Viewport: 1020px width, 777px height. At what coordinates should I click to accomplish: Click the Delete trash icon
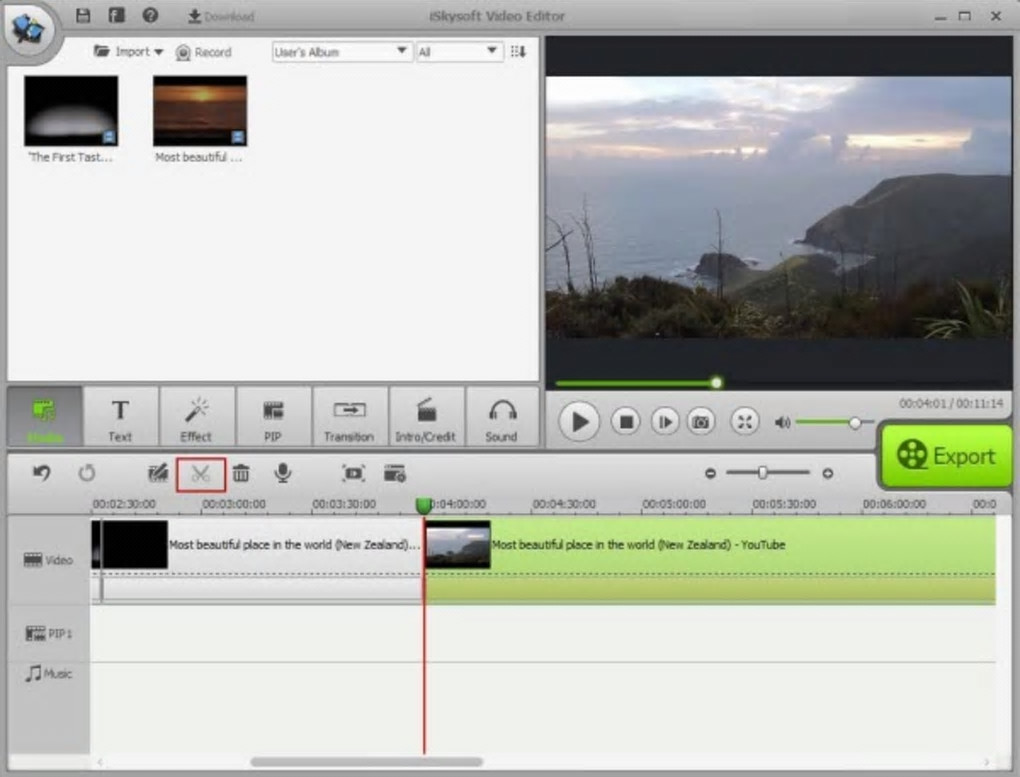pos(241,473)
